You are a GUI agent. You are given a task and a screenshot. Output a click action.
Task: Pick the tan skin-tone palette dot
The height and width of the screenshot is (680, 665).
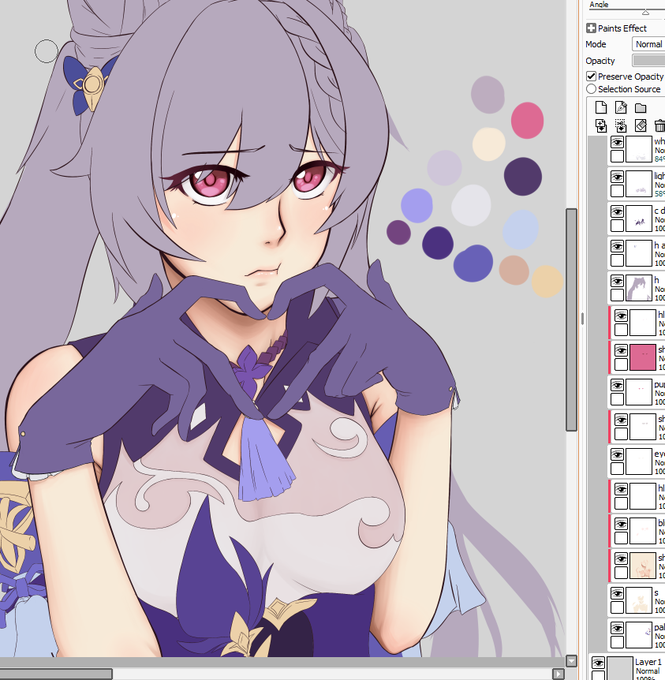[514, 270]
